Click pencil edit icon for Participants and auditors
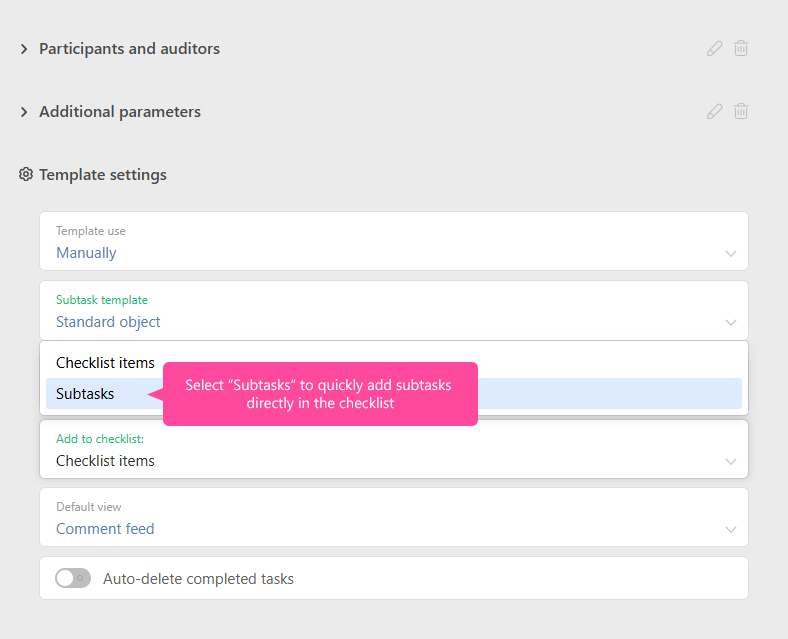788x639 pixels. pyautogui.click(x=714, y=48)
